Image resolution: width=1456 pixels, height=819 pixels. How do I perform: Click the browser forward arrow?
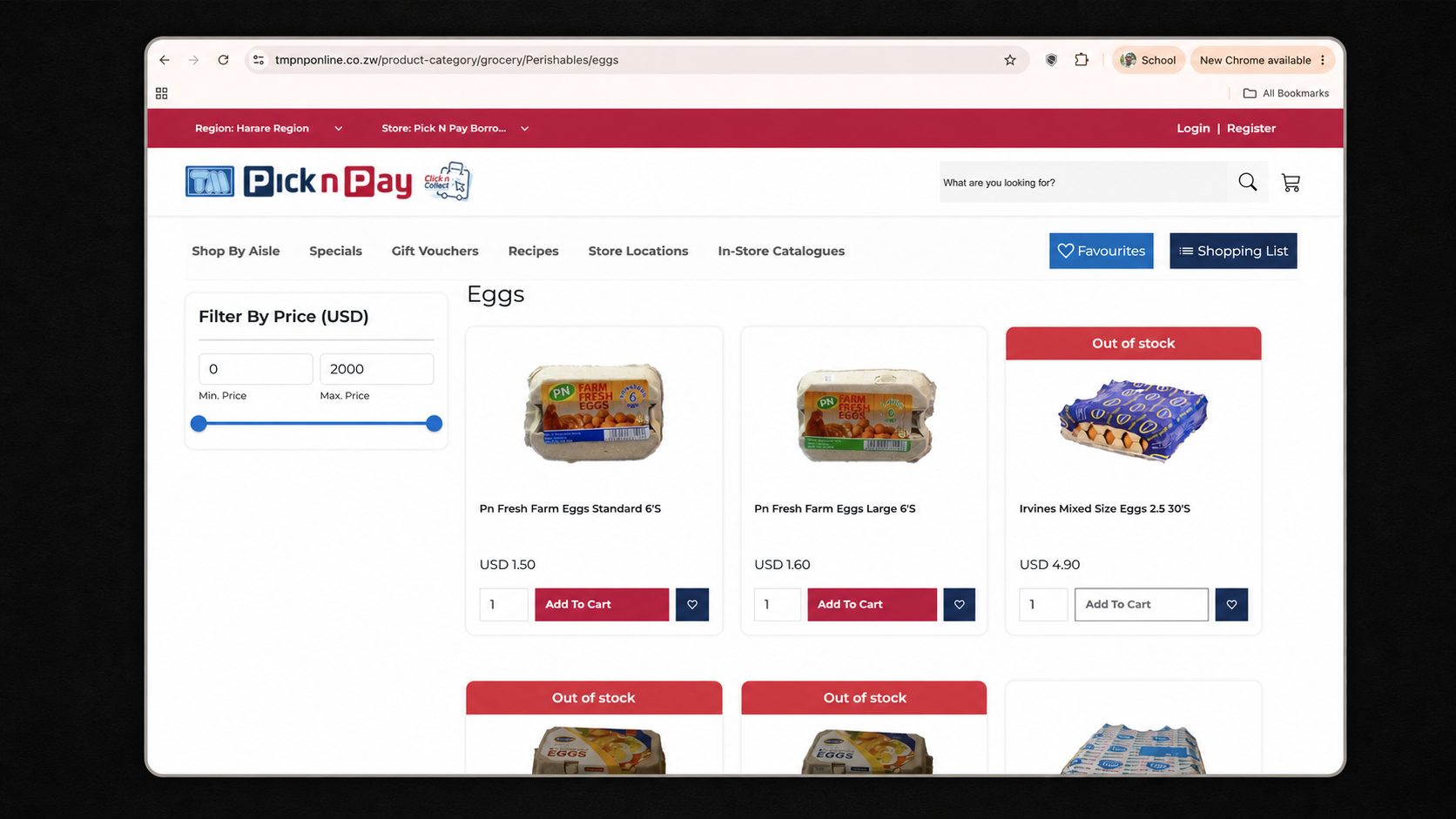[x=193, y=60]
